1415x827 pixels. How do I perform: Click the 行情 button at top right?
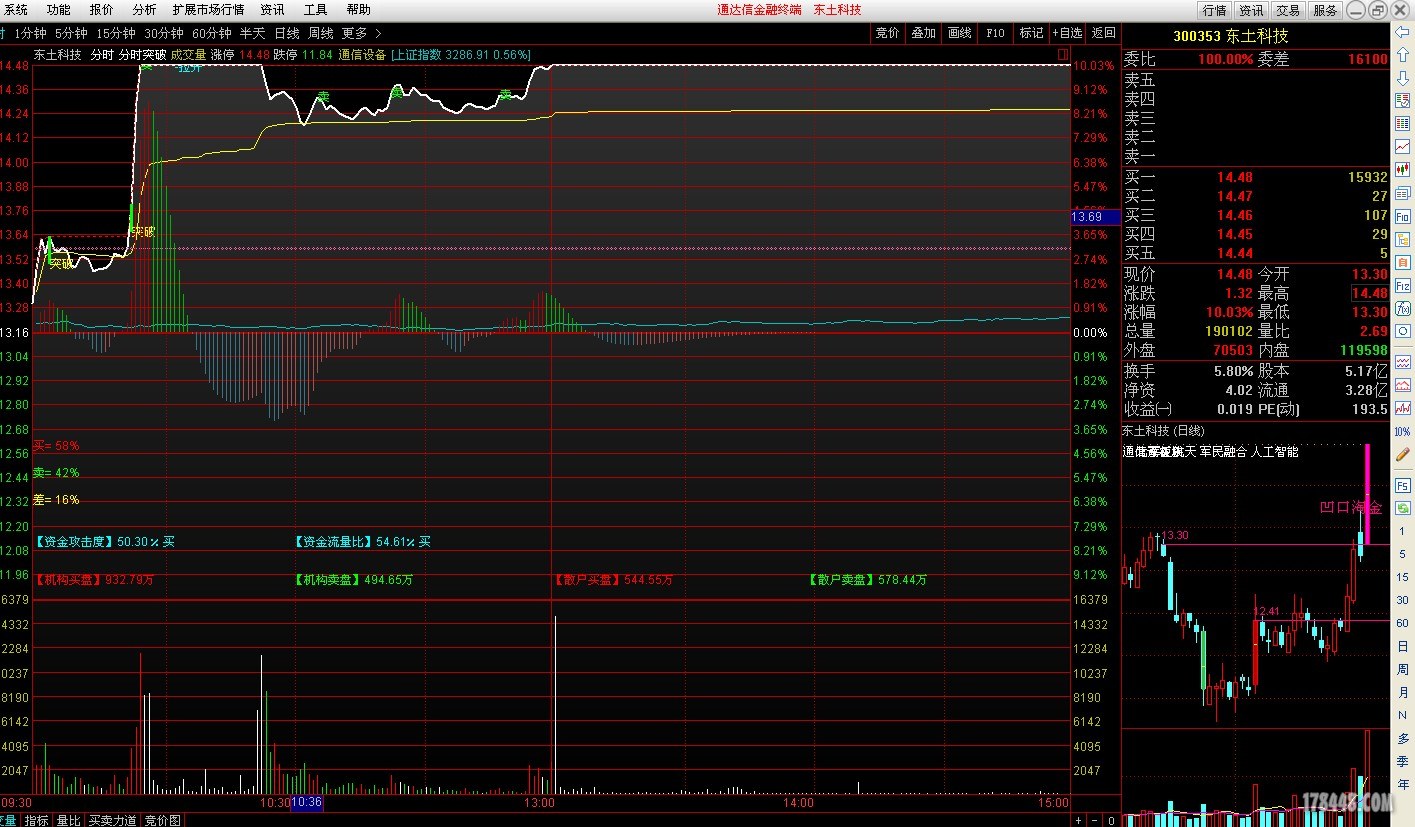(x=1214, y=10)
